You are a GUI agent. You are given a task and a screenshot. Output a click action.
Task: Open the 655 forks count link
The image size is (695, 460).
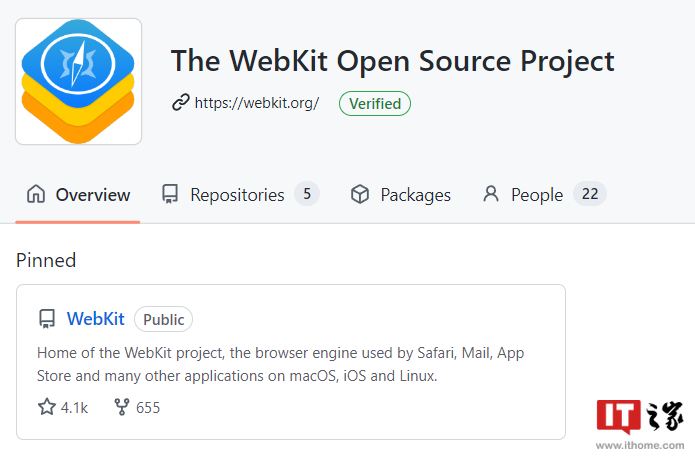(147, 407)
